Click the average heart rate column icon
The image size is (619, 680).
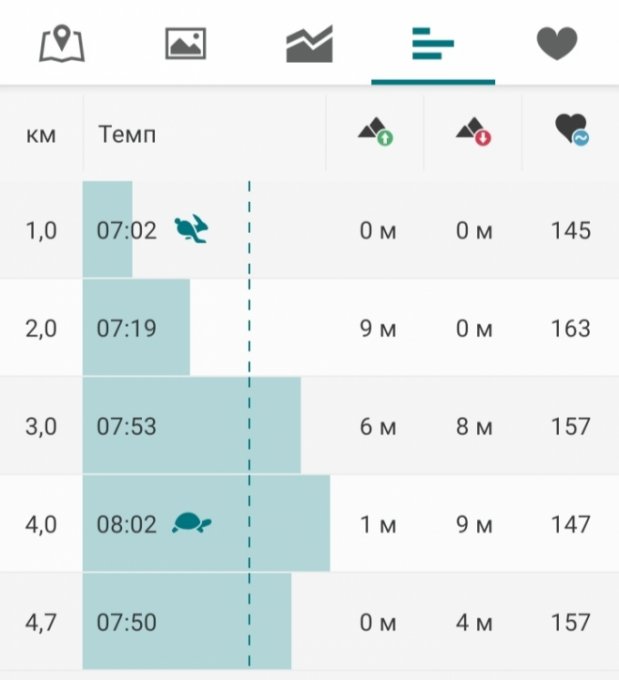click(x=571, y=131)
